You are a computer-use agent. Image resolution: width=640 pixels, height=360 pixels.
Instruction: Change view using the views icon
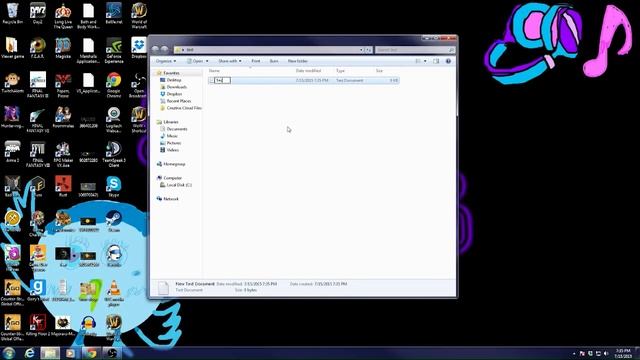[x=418, y=61]
